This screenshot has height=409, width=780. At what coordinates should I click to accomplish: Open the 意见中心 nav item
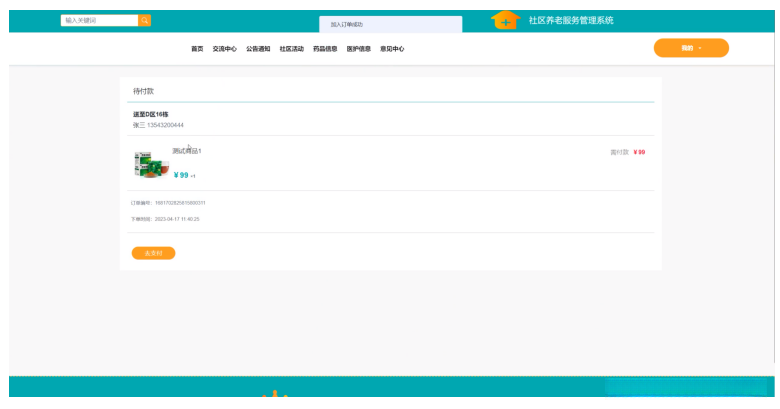click(392, 49)
